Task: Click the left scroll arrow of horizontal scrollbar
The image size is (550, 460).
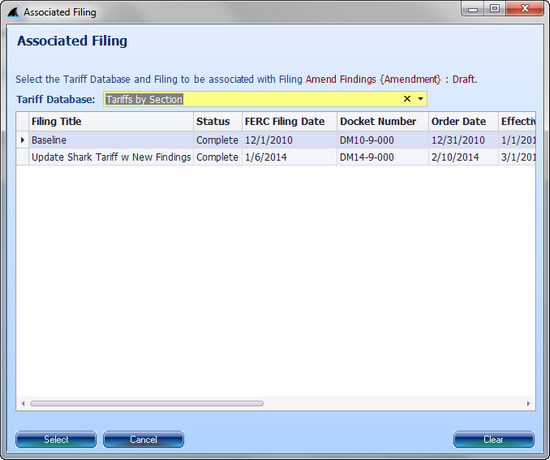Action: pyautogui.click(x=23, y=404)
